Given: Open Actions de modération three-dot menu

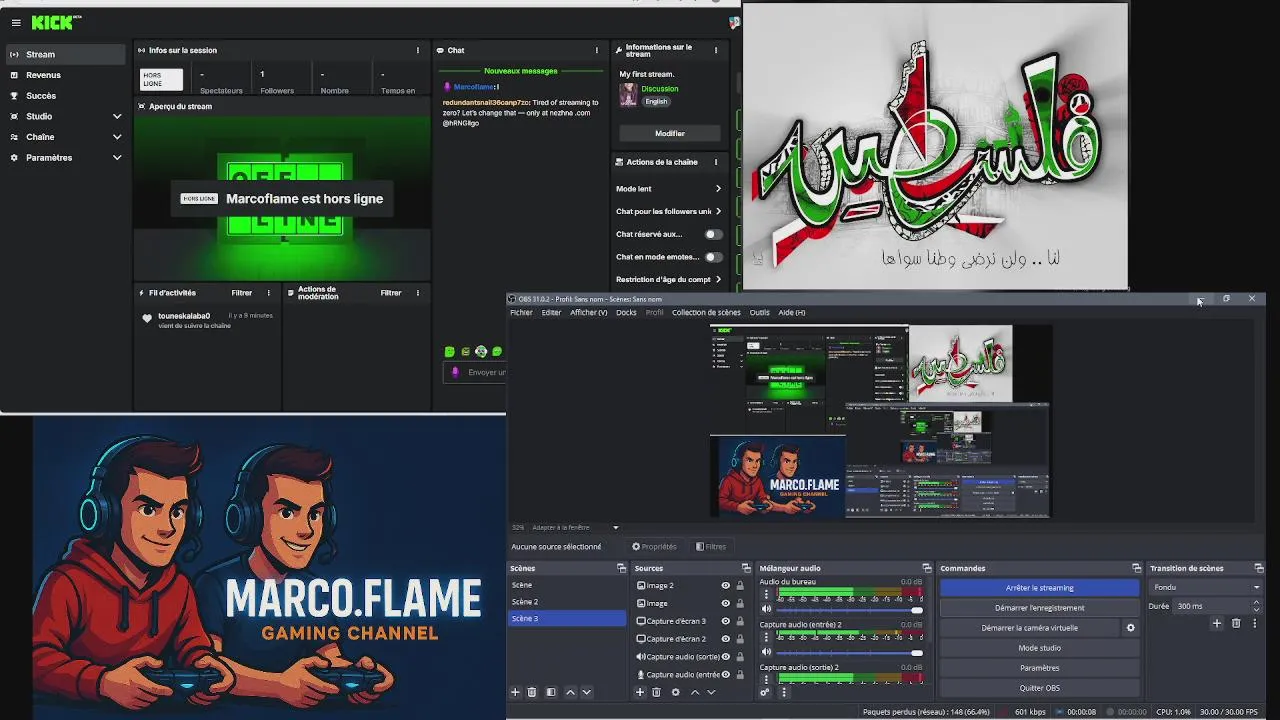Looking at the screenshot, I should pyautogui.click(x=418, y=293).
